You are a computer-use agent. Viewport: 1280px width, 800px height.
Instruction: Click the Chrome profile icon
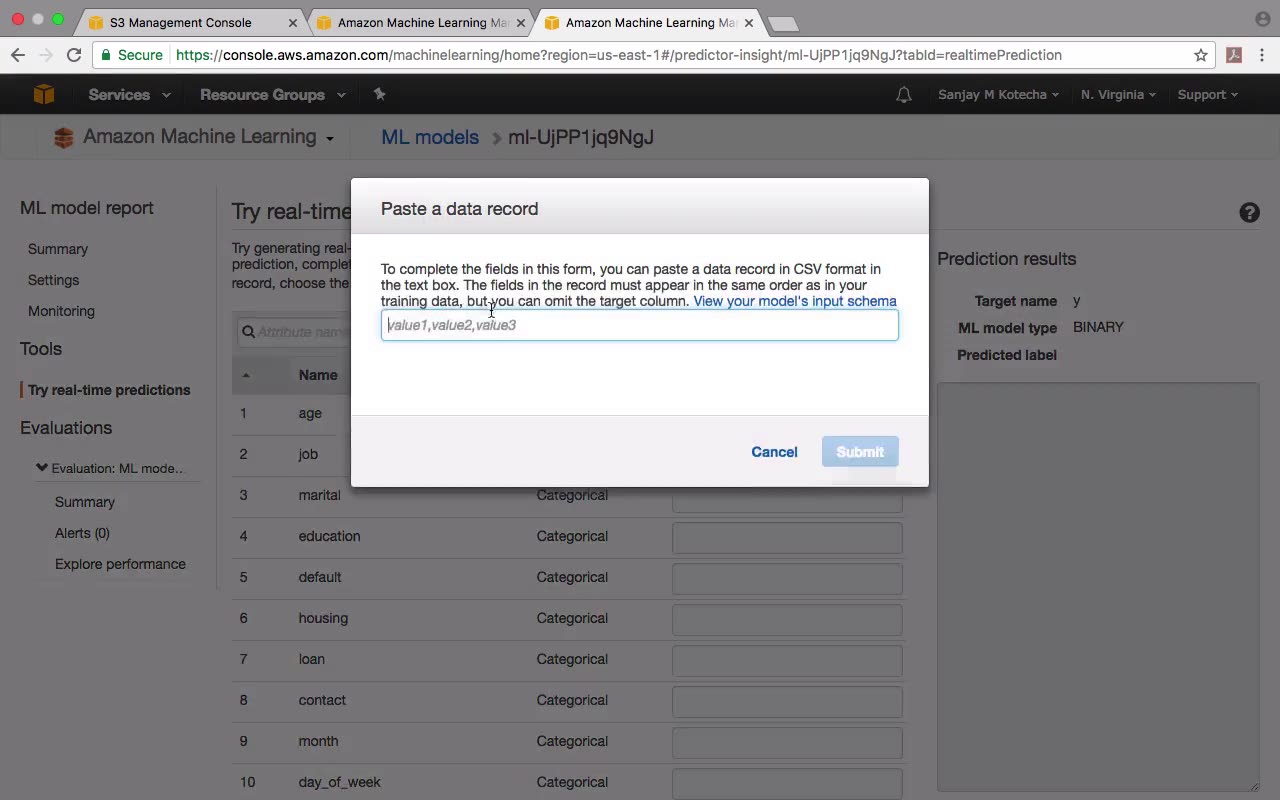click(x=1262, y=19)
